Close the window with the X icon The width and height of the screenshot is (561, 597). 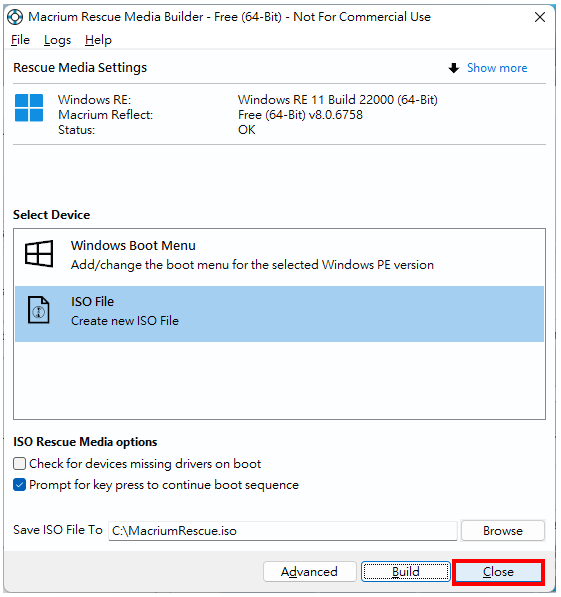pos(540,17)
